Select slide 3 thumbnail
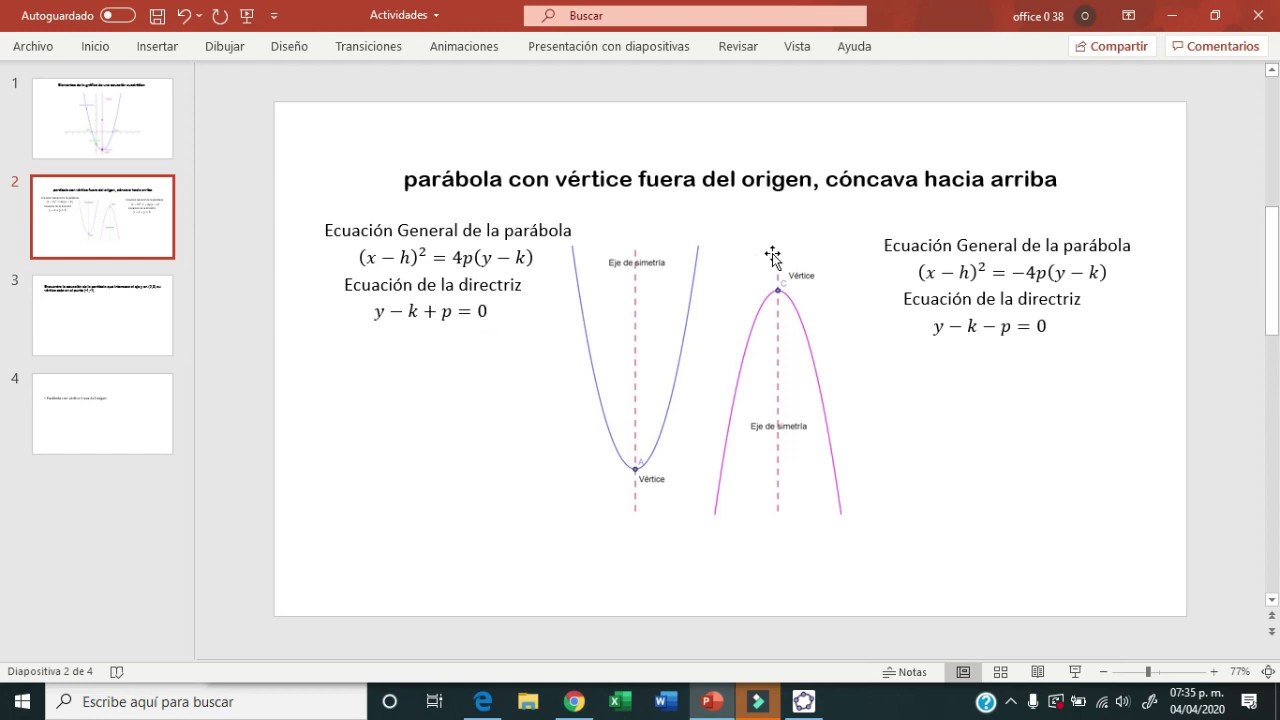The width and height of the screenshot is (1280, 720). coord(102,315)
